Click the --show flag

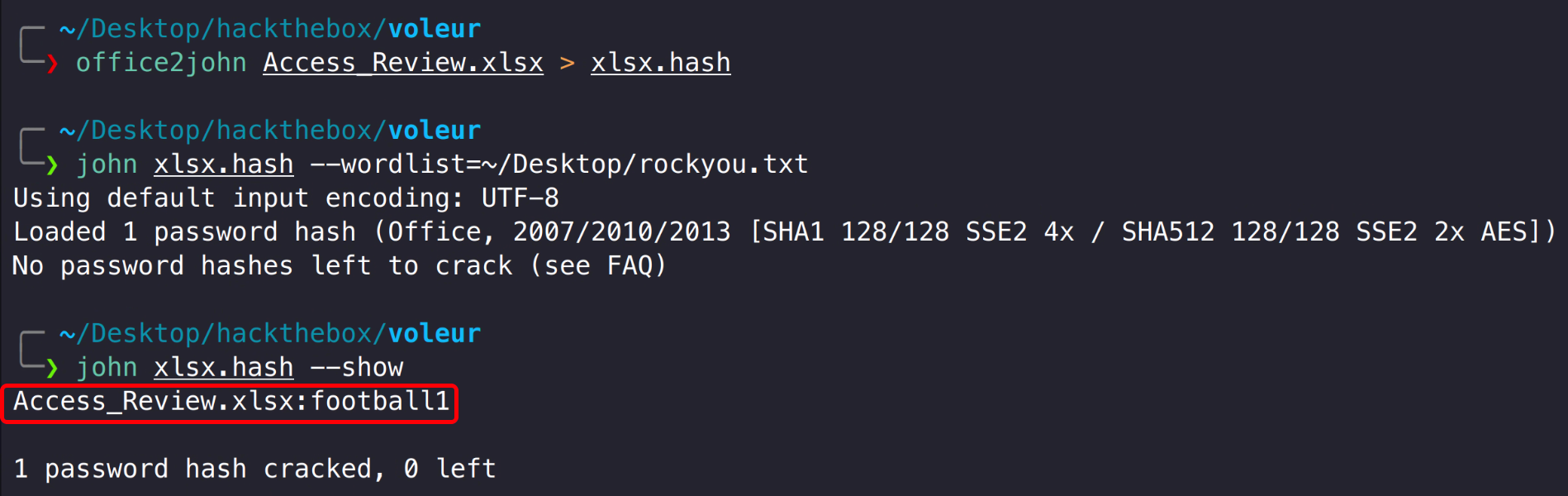pyautogui.click(x=357, y=368)
